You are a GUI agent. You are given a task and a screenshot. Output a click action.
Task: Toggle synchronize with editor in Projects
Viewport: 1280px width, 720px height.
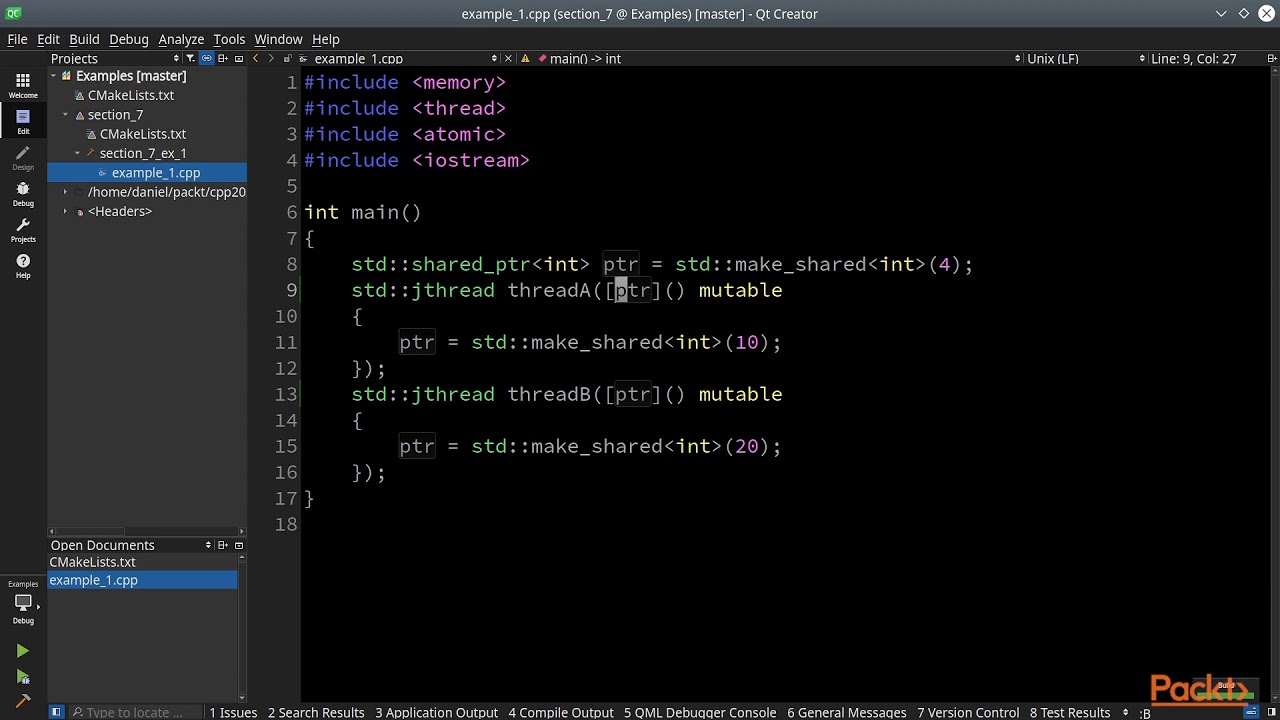coord(206,59)
